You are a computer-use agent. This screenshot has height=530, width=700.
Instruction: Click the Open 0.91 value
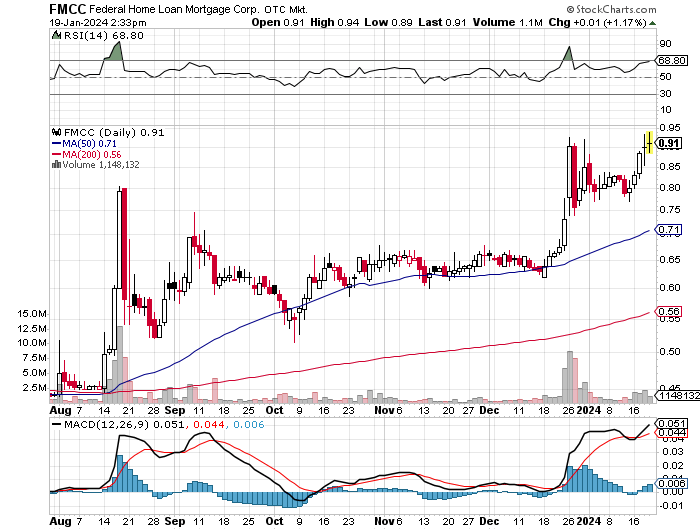pos(278,22)
